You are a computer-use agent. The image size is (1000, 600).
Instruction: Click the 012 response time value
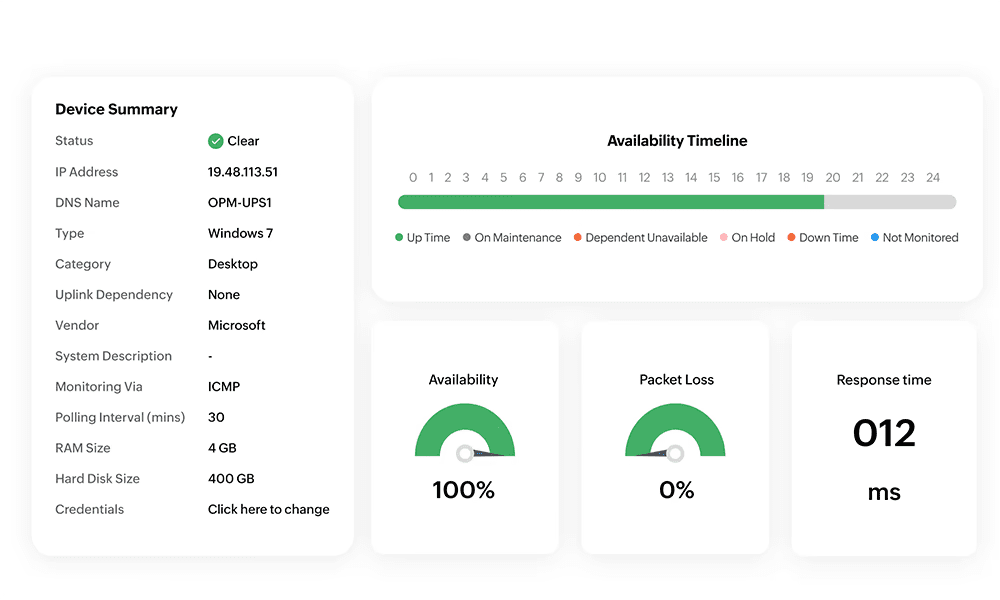pos(884,433)
